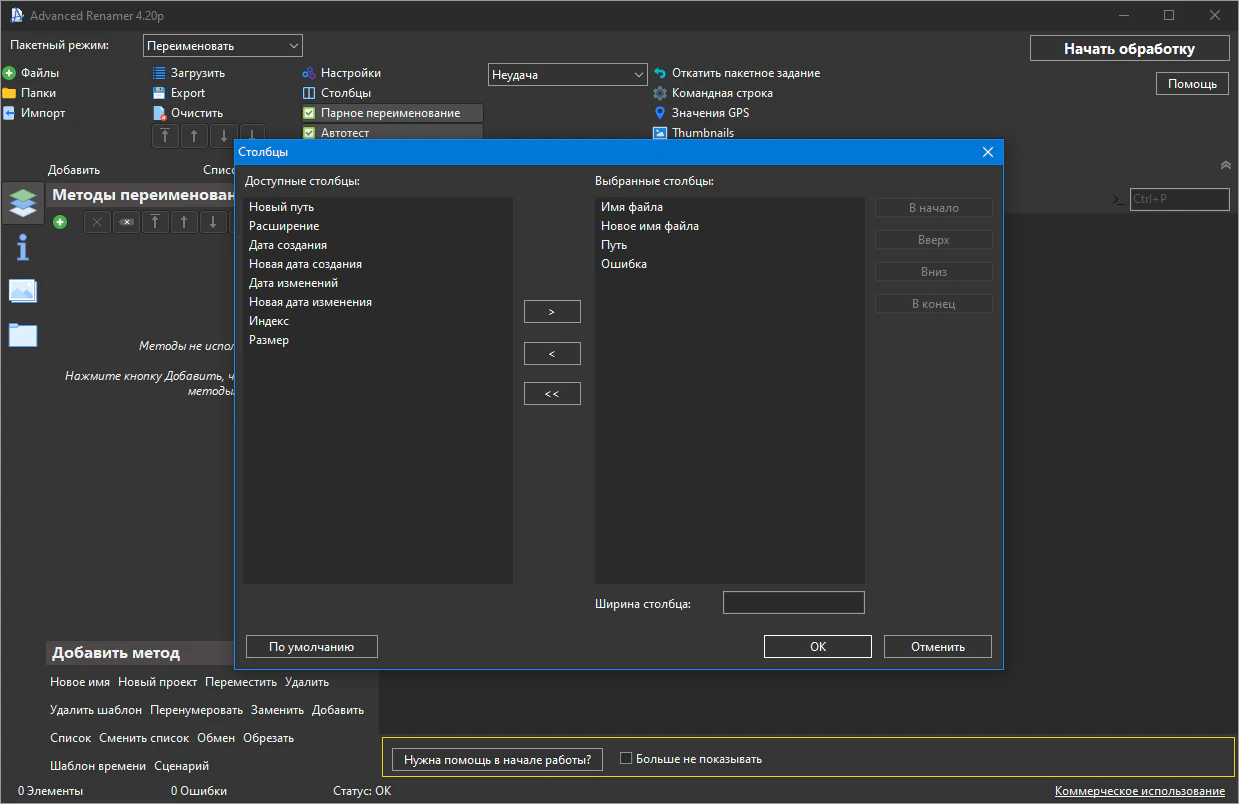Select Расширение in available columns
Screen dimensions: 1239x804
point(284,226)
